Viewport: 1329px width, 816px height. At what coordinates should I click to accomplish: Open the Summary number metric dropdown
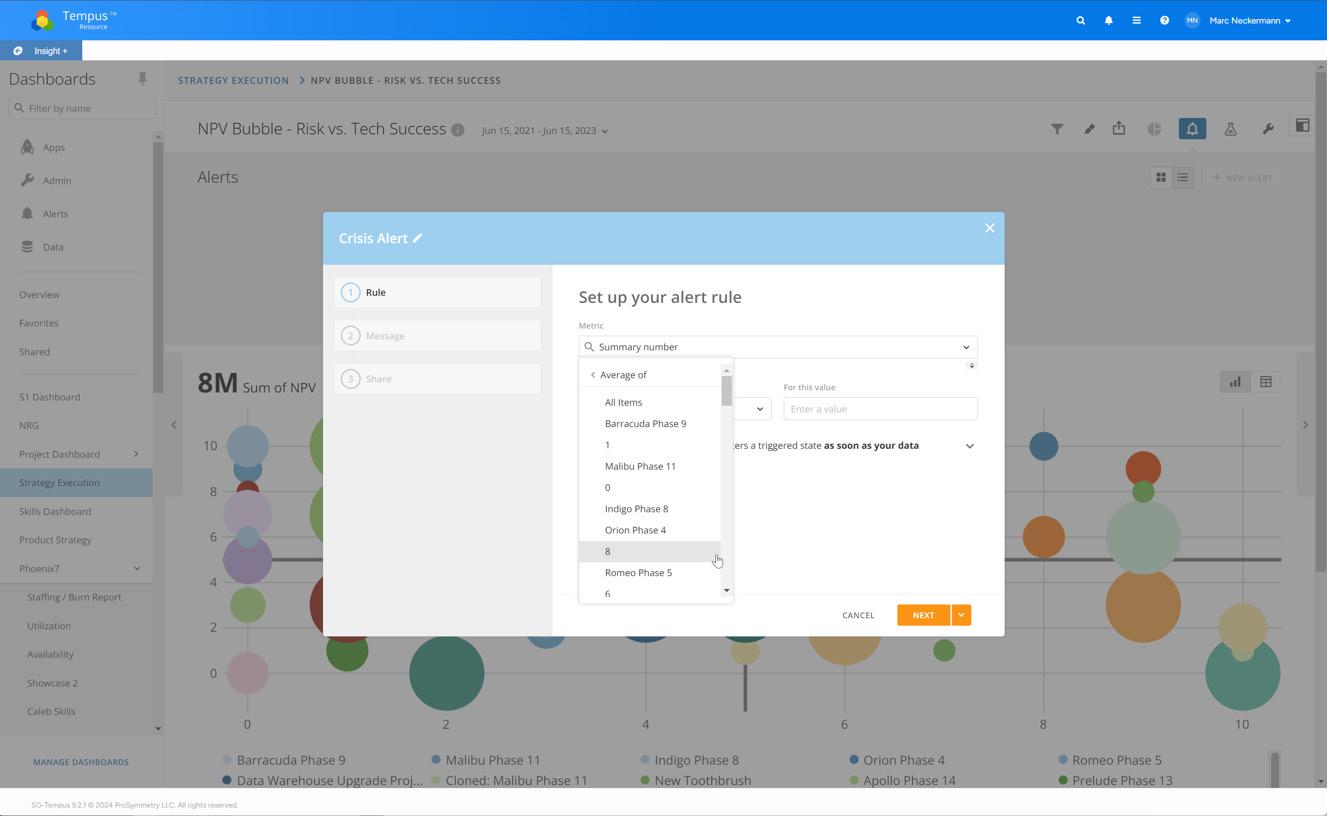click(x=777, y=347)
